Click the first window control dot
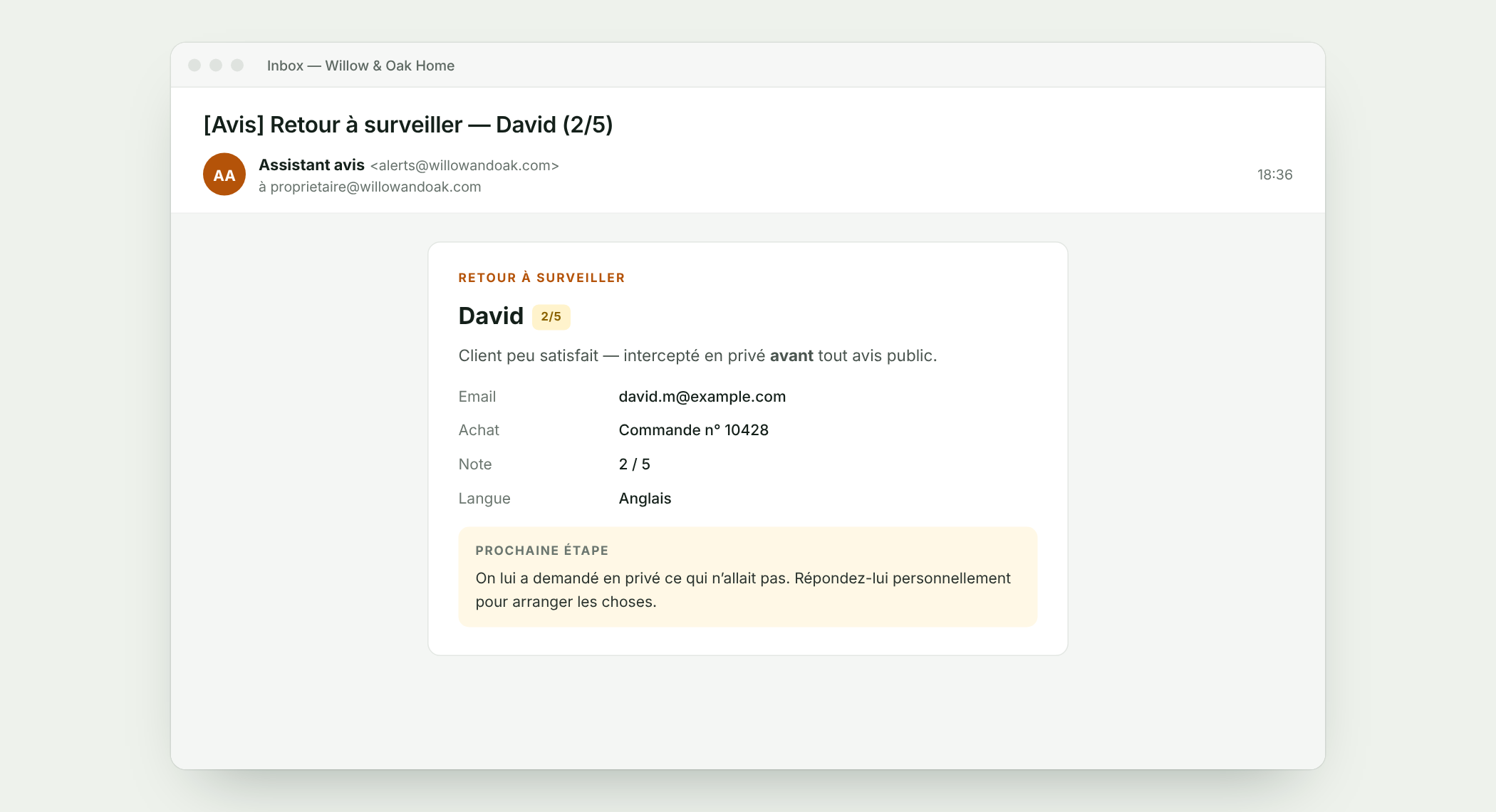Image resolution: width=1496 pixels, height=812 pixels. pyautogui.click(x=194, y=66)
